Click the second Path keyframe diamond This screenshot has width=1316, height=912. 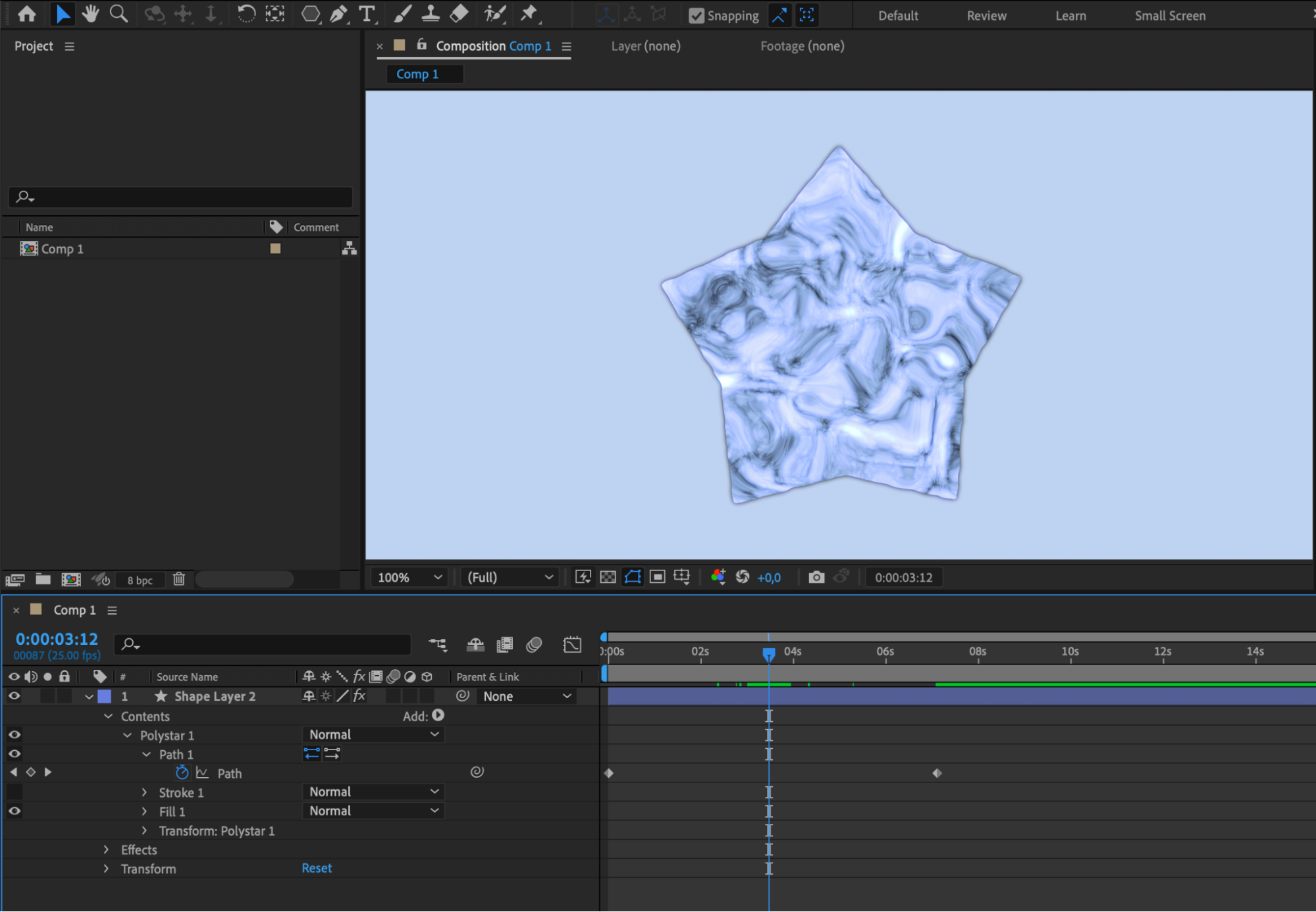pos(937,773)
